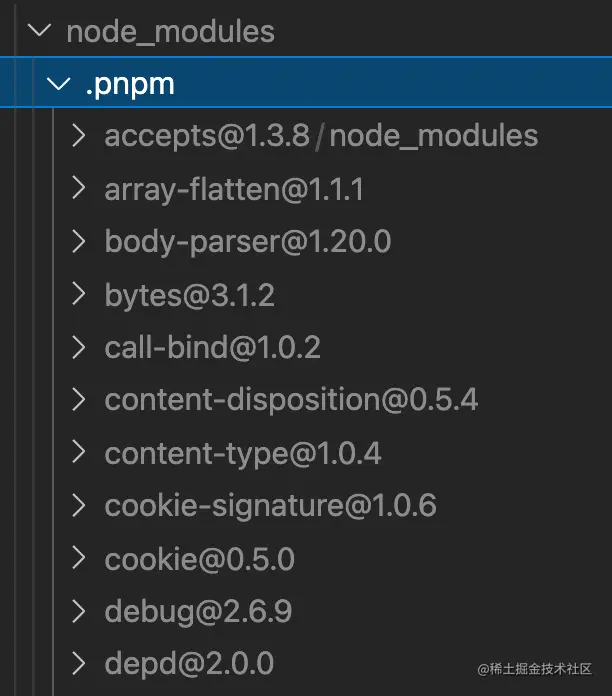Select the debug@2.6.9 folder
Viewport: 612px width, 696px height.
[198, 613]
